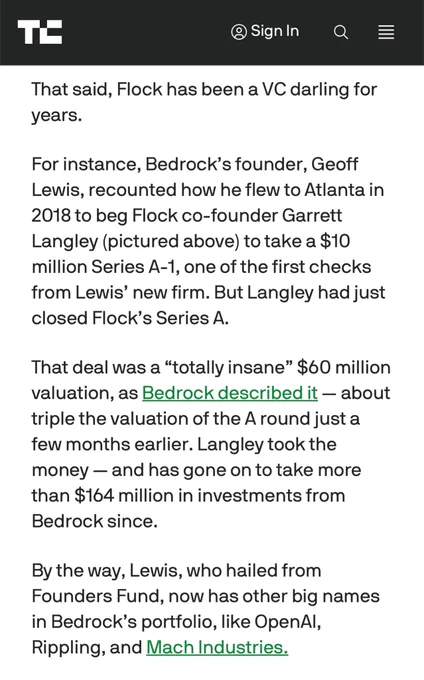Open the Mach Industries link
The width and height of the screenshot is (424, 680).
tap(217, 647)
